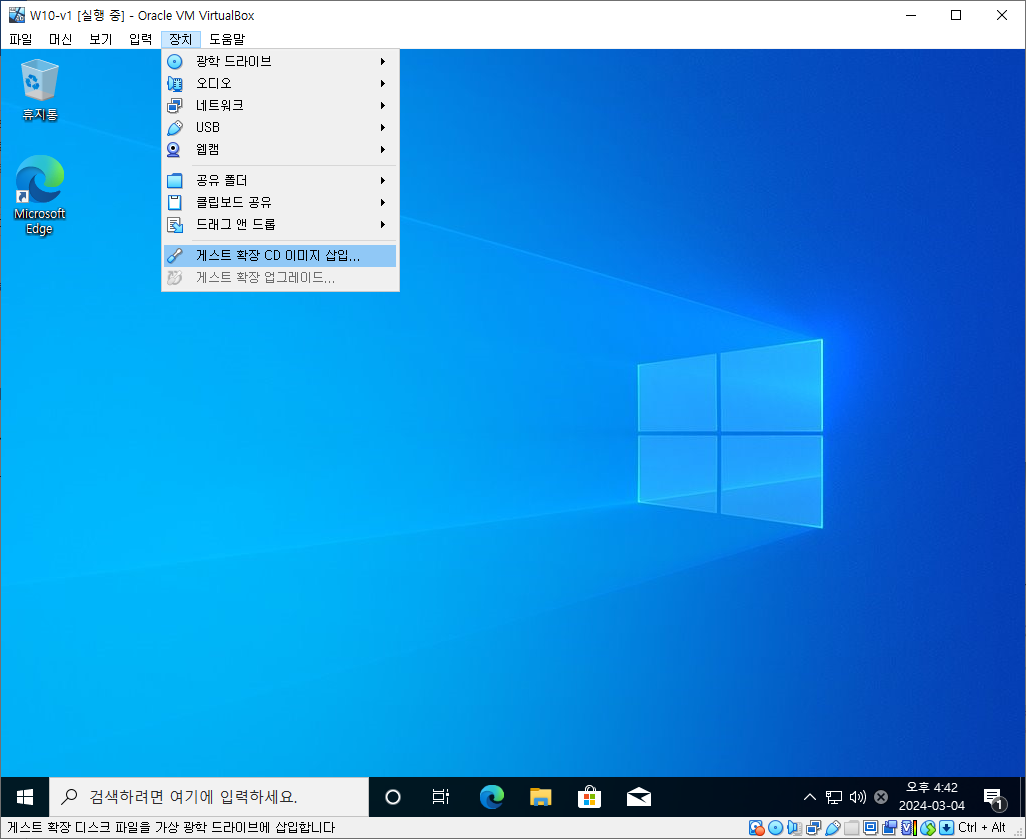The image size is (1026, 839).
Task: Click the drag and drop icon in menu
Action: [x=175, y=224]
